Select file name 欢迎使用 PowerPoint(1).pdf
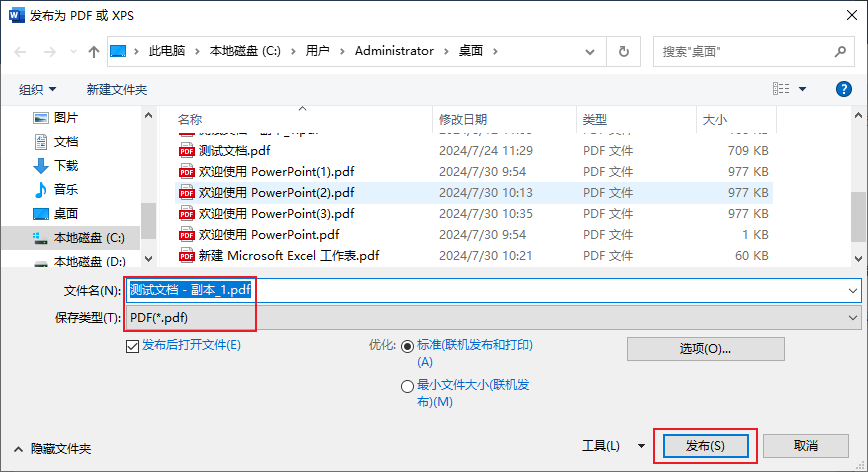The width and height of the screenshot is (868, 472). [276, 172]
